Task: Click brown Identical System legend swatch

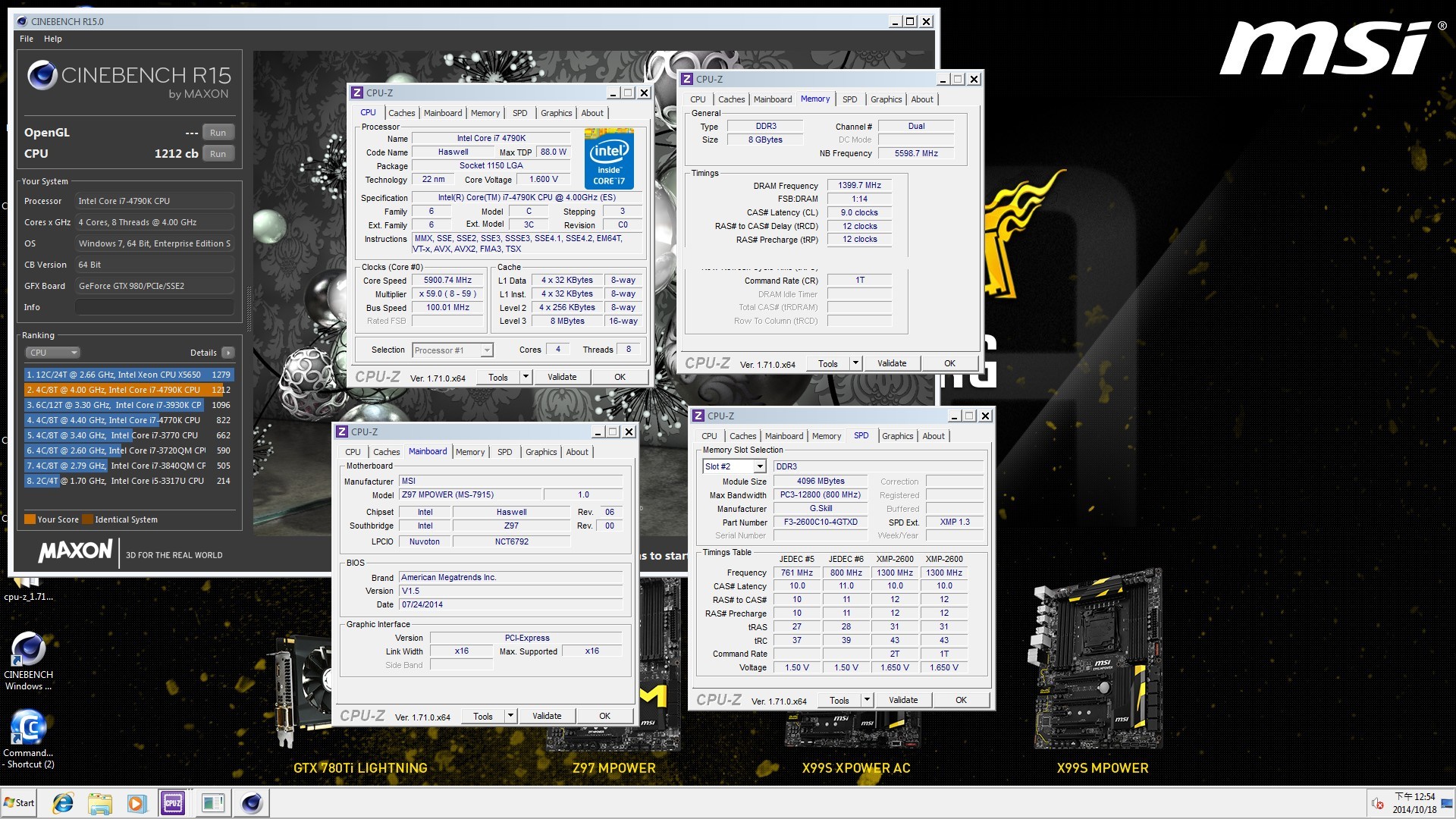Action: pyautogui.click(x=87, y=519)
